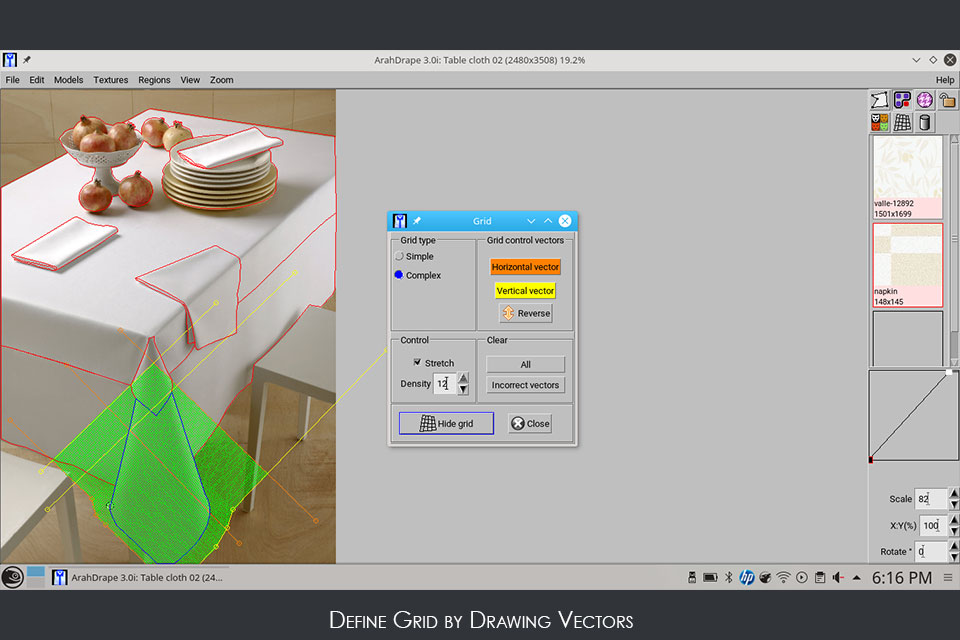Screen dimensions: 960x640
Task: Toggle the open padlock icon
Action: click(947, 100)
